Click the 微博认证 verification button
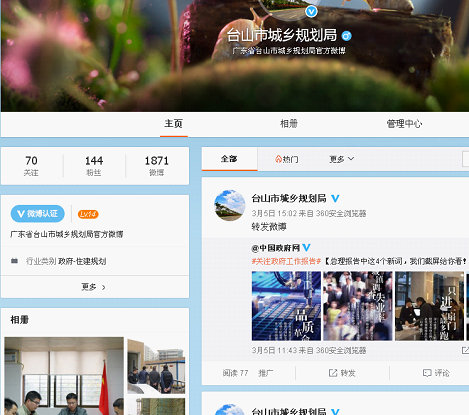 pyautogui.click(x=38, y=214)
